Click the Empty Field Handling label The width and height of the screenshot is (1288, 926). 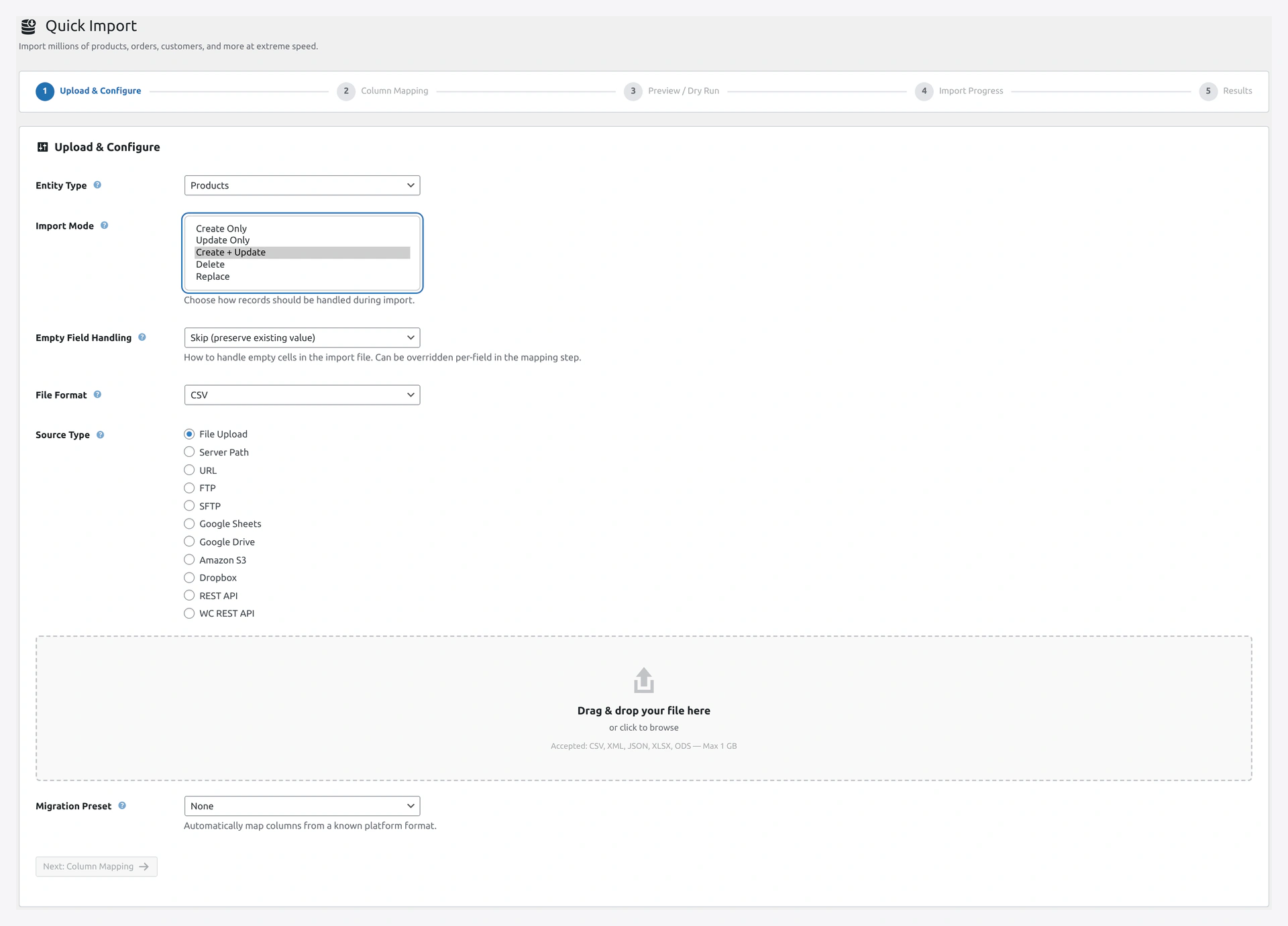83,338
